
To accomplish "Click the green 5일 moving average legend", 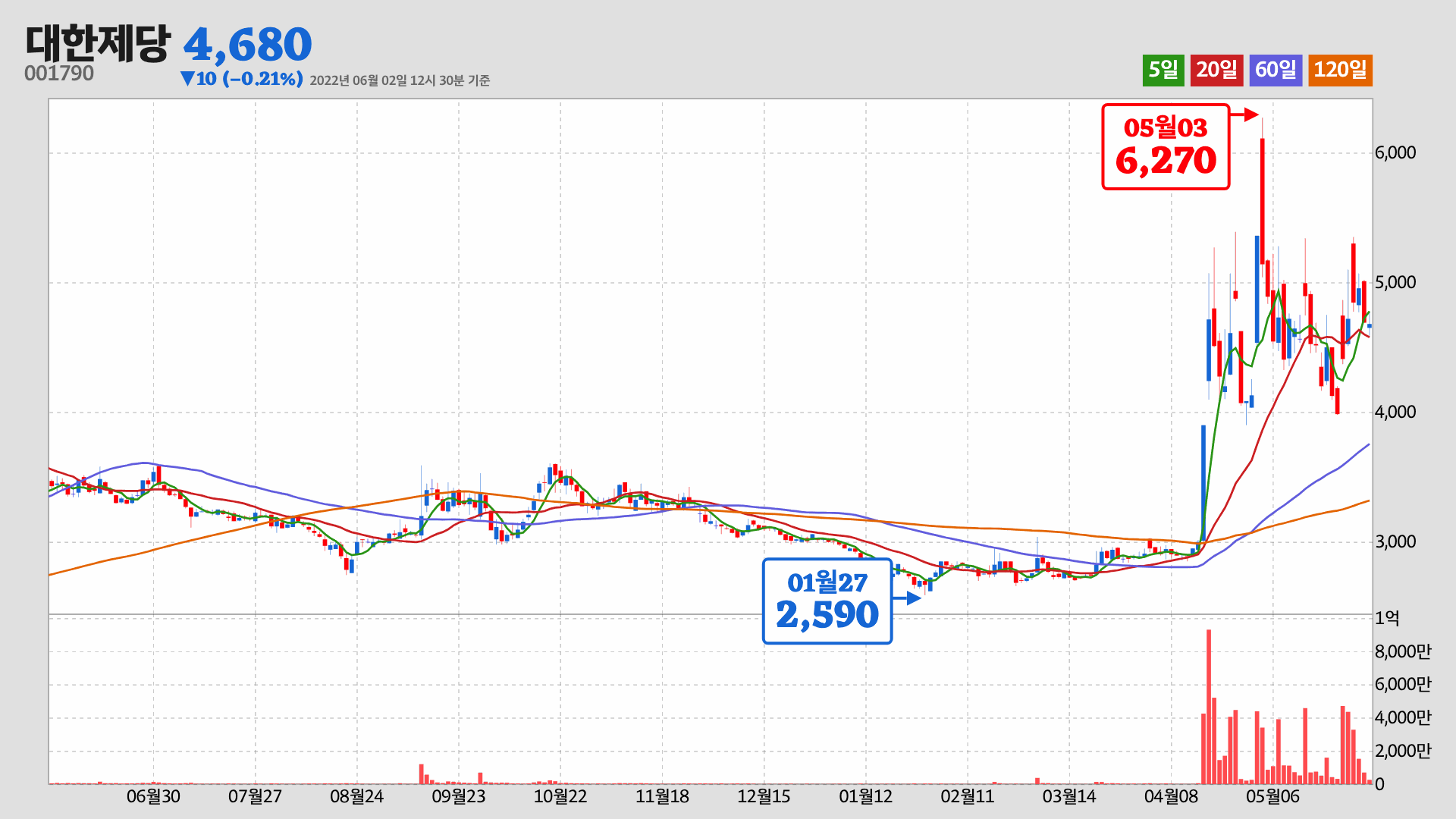I will coord(1163,70).
